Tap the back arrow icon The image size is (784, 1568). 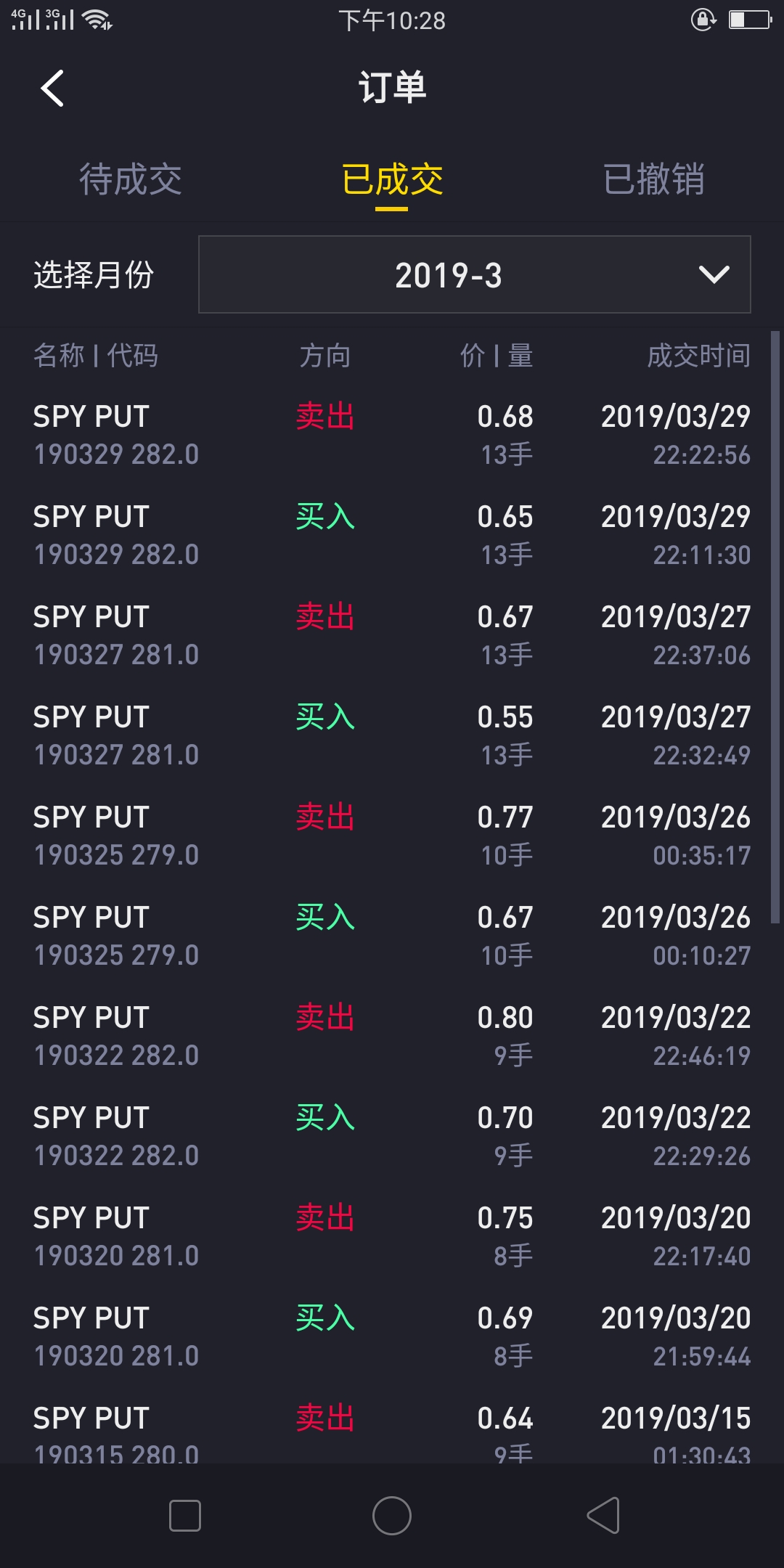(x=52, y=89)
